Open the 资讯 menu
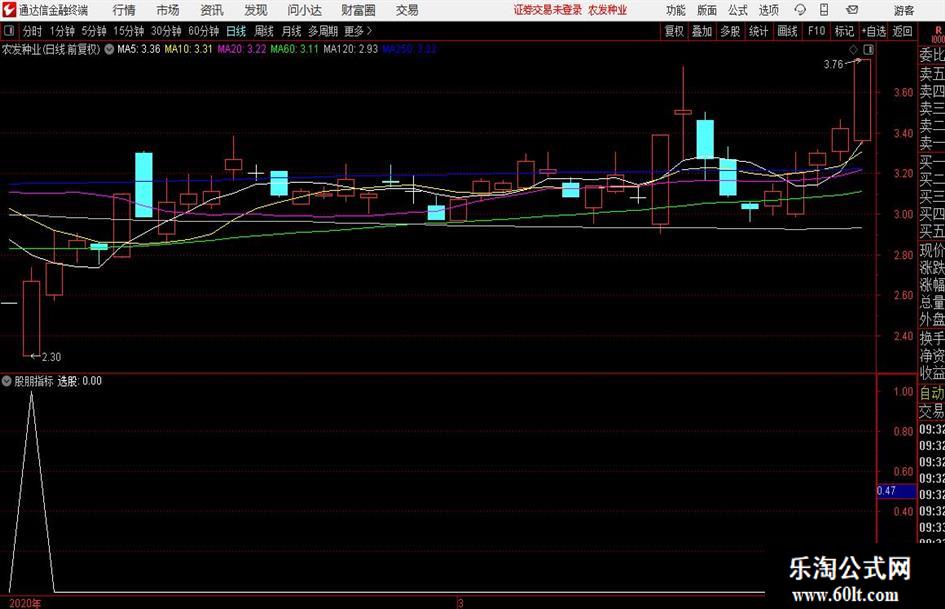Image resolution: width=945 pixels, height=609 pixels. coord(212,10)
